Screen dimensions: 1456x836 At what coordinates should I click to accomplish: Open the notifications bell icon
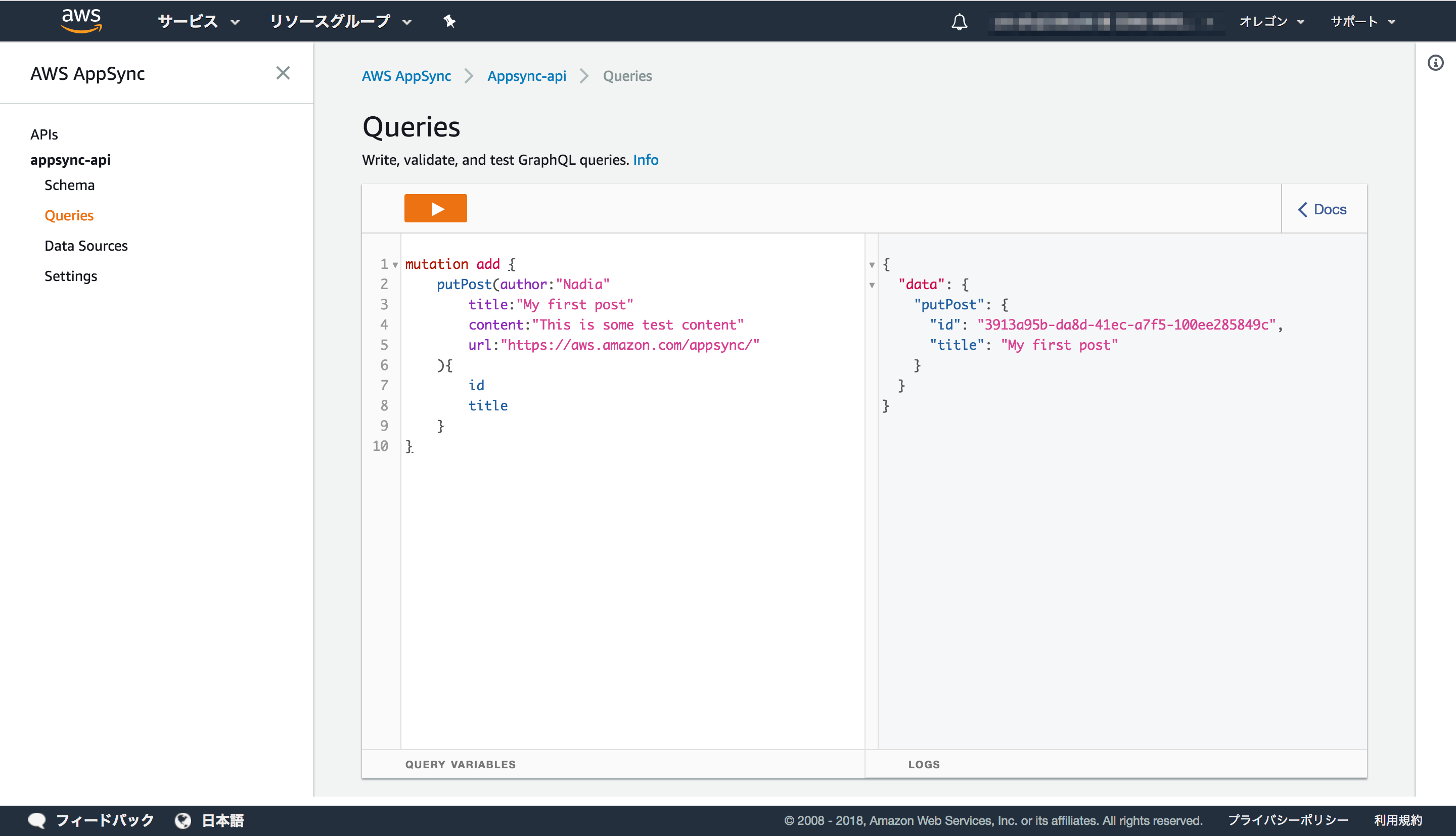click(960, 22)
